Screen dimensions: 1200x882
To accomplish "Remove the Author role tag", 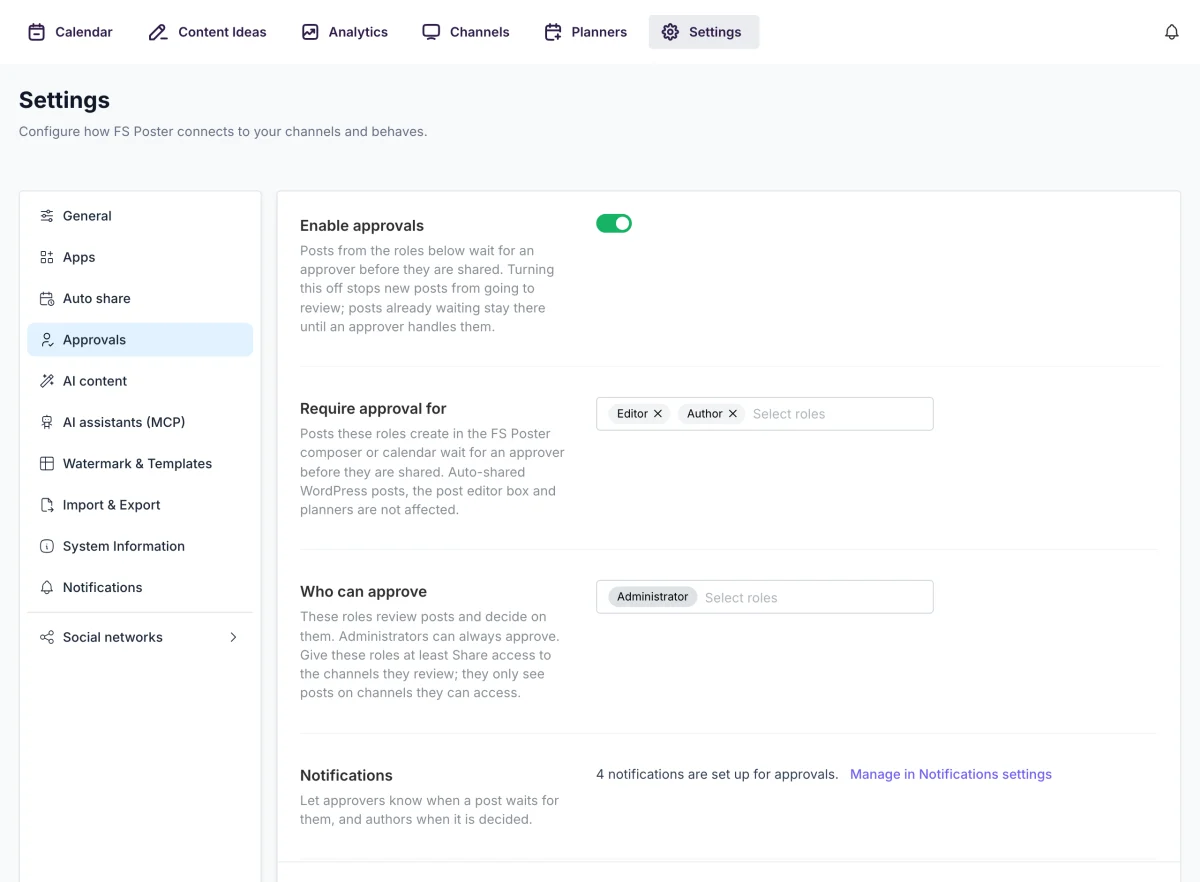I will 733,414.
